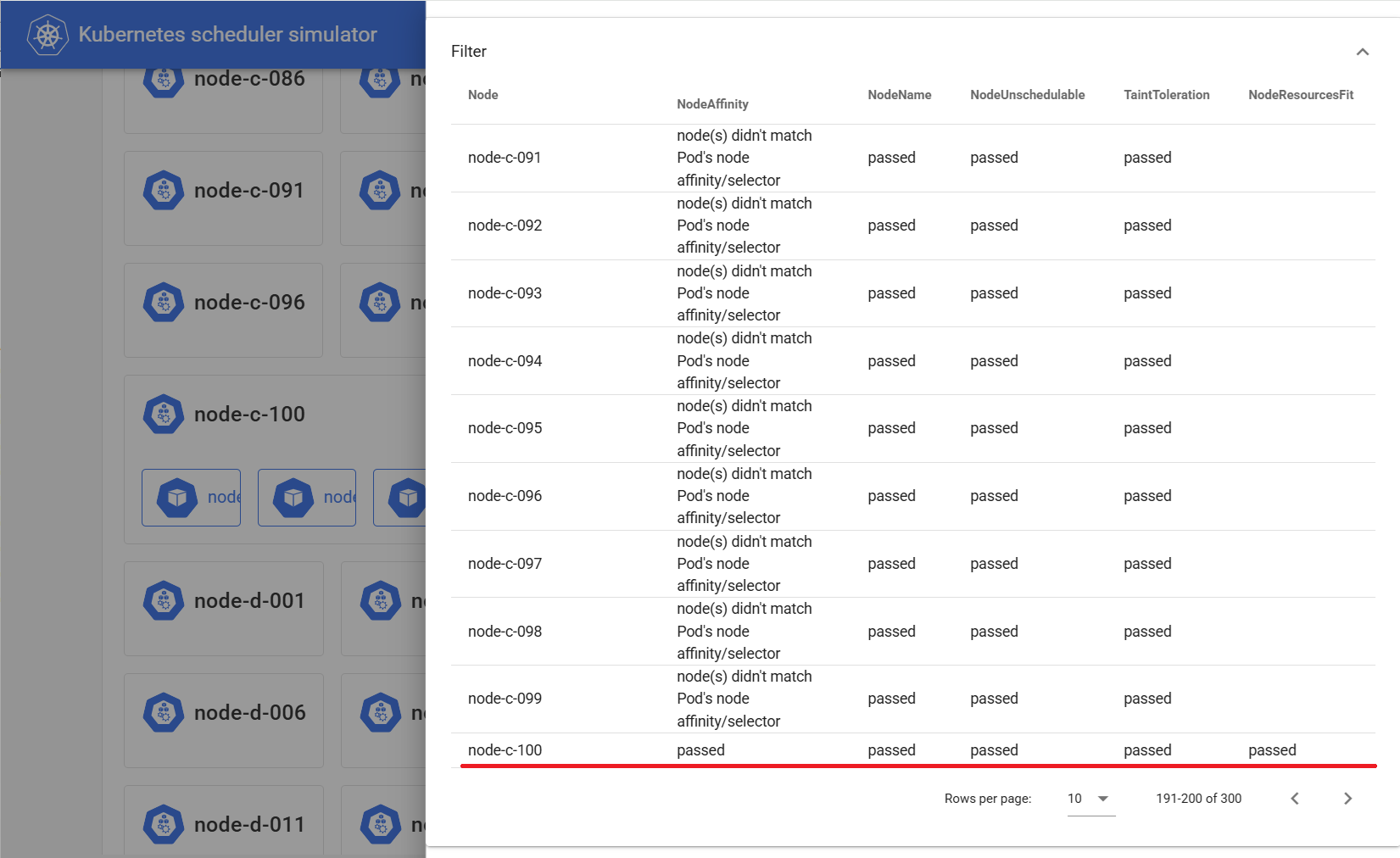1400x858 pixels.
Task: Click the node icon beside node-c-086
Action: (164, 81)
